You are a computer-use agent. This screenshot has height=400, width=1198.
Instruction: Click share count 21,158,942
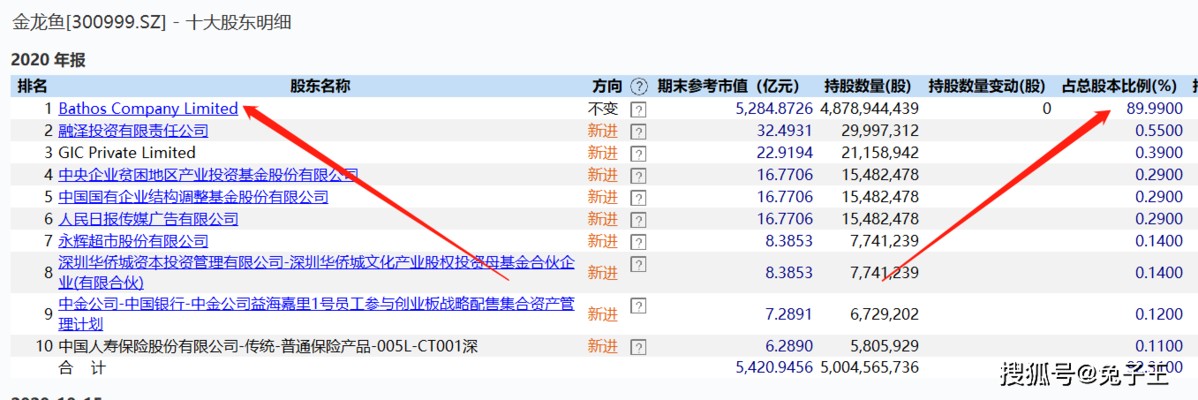pyautogui.click(x=882, y=153)
